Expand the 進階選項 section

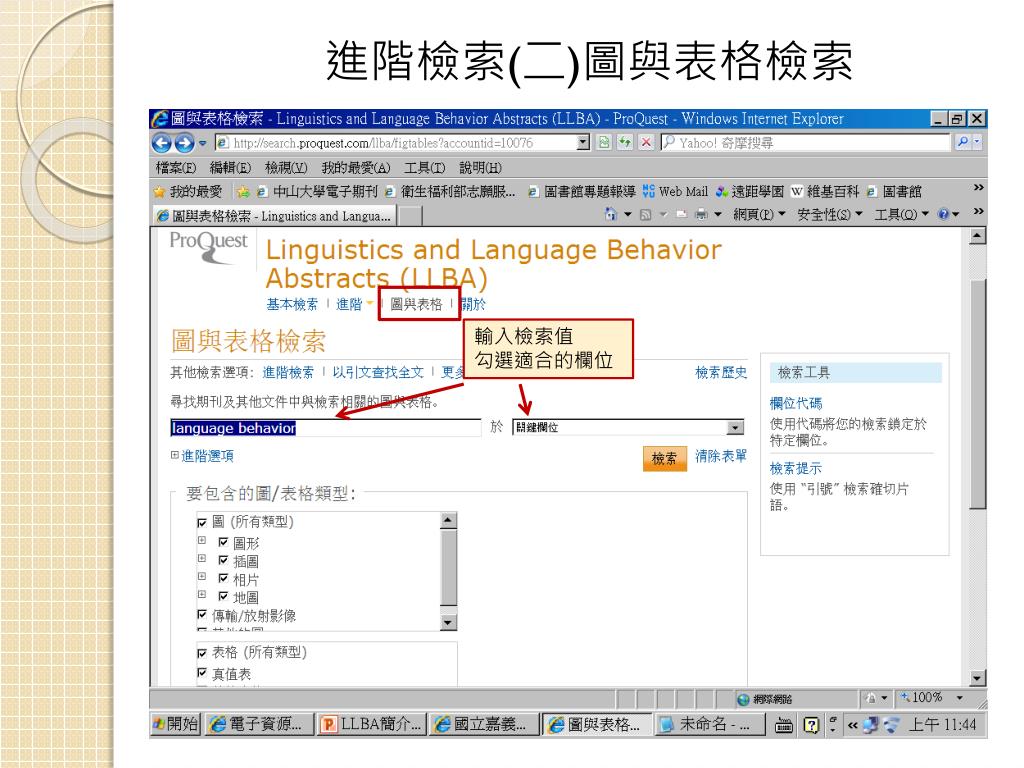pyautogui.click(x=202, y=456)
